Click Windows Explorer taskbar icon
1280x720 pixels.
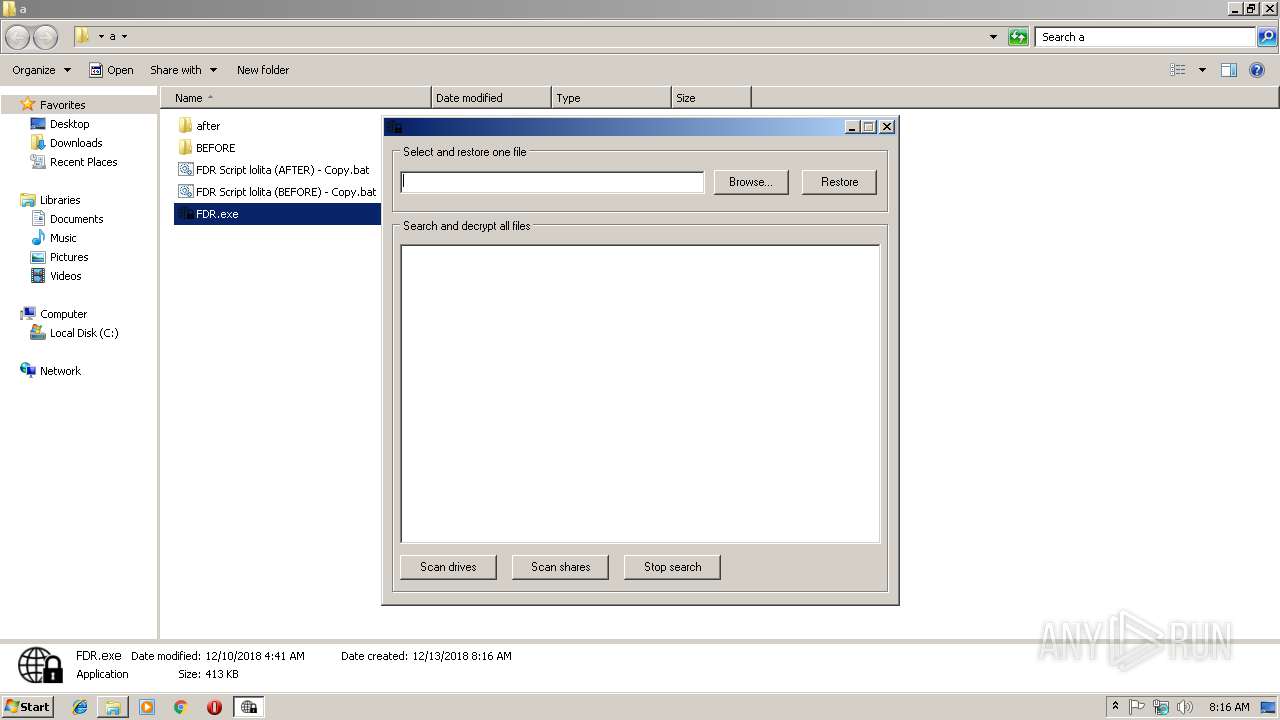(x=113, y=707)
